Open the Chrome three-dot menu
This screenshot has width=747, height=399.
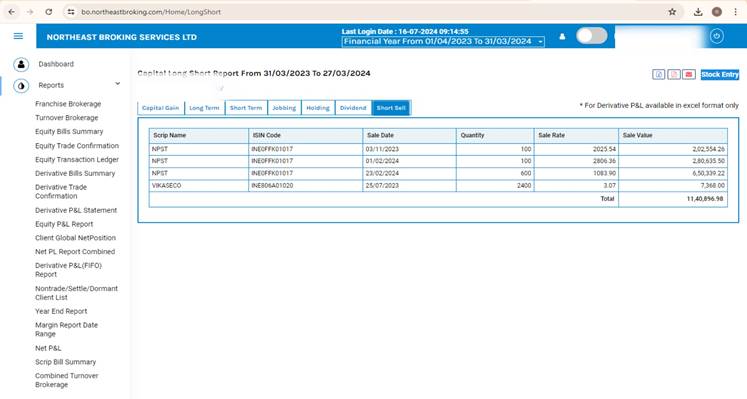736,12
